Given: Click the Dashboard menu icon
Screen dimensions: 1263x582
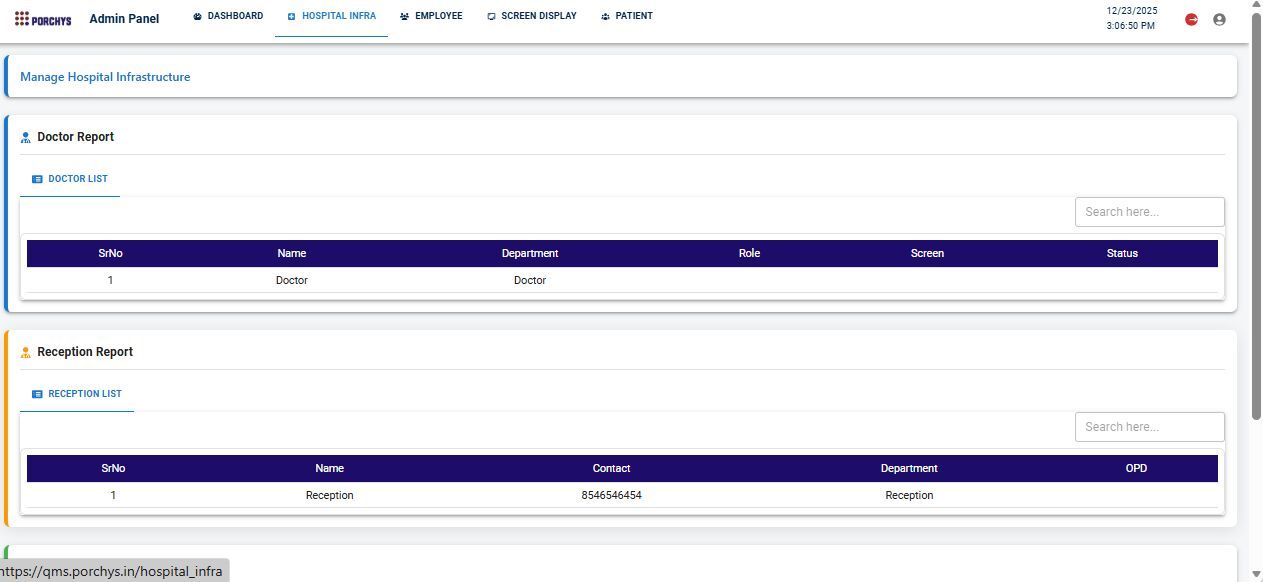Looking at the screenshot, I should [x=198, y=17].
